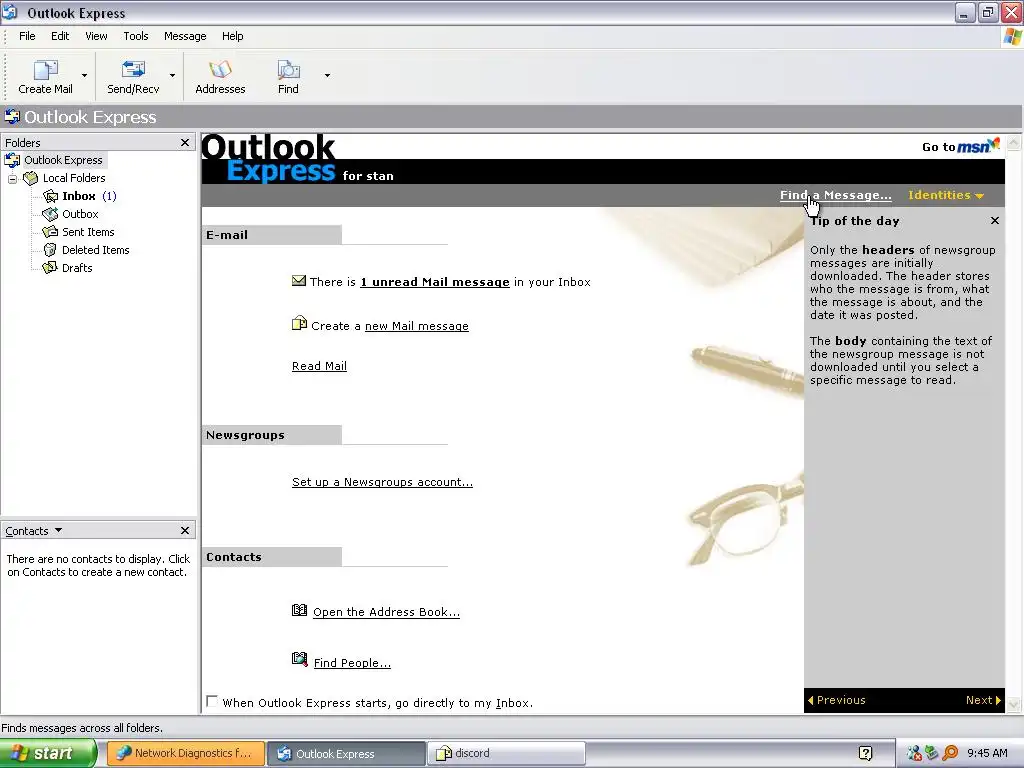Close the Contacts pane
The image size is (1024, 768).
point(185,530)
